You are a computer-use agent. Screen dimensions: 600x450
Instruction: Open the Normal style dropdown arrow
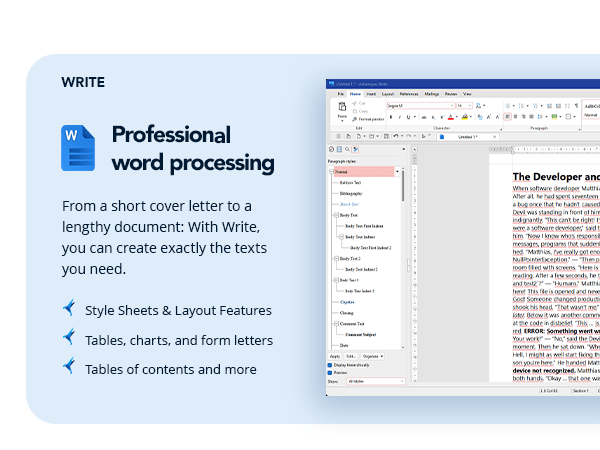pyautogui.click(x=397, y=171)
